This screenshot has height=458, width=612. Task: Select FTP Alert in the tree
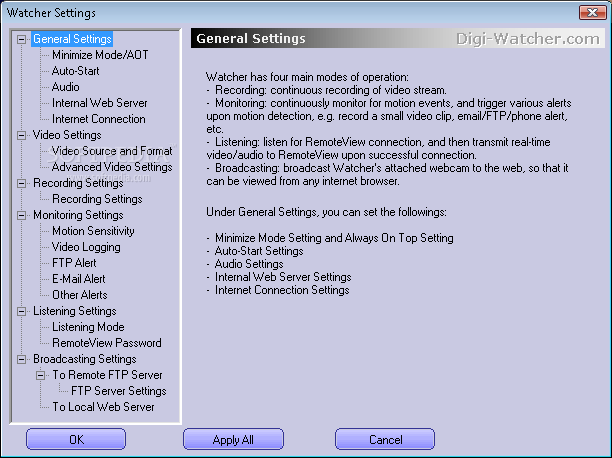(x=74, y=263)
